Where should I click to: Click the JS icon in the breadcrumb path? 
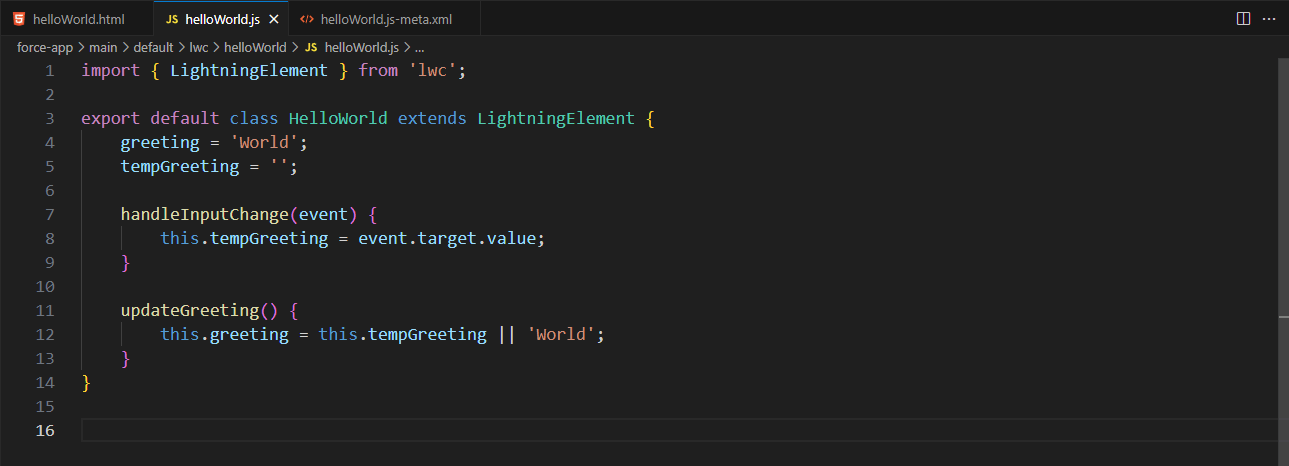pyautogui.click(x=311, y=47)
